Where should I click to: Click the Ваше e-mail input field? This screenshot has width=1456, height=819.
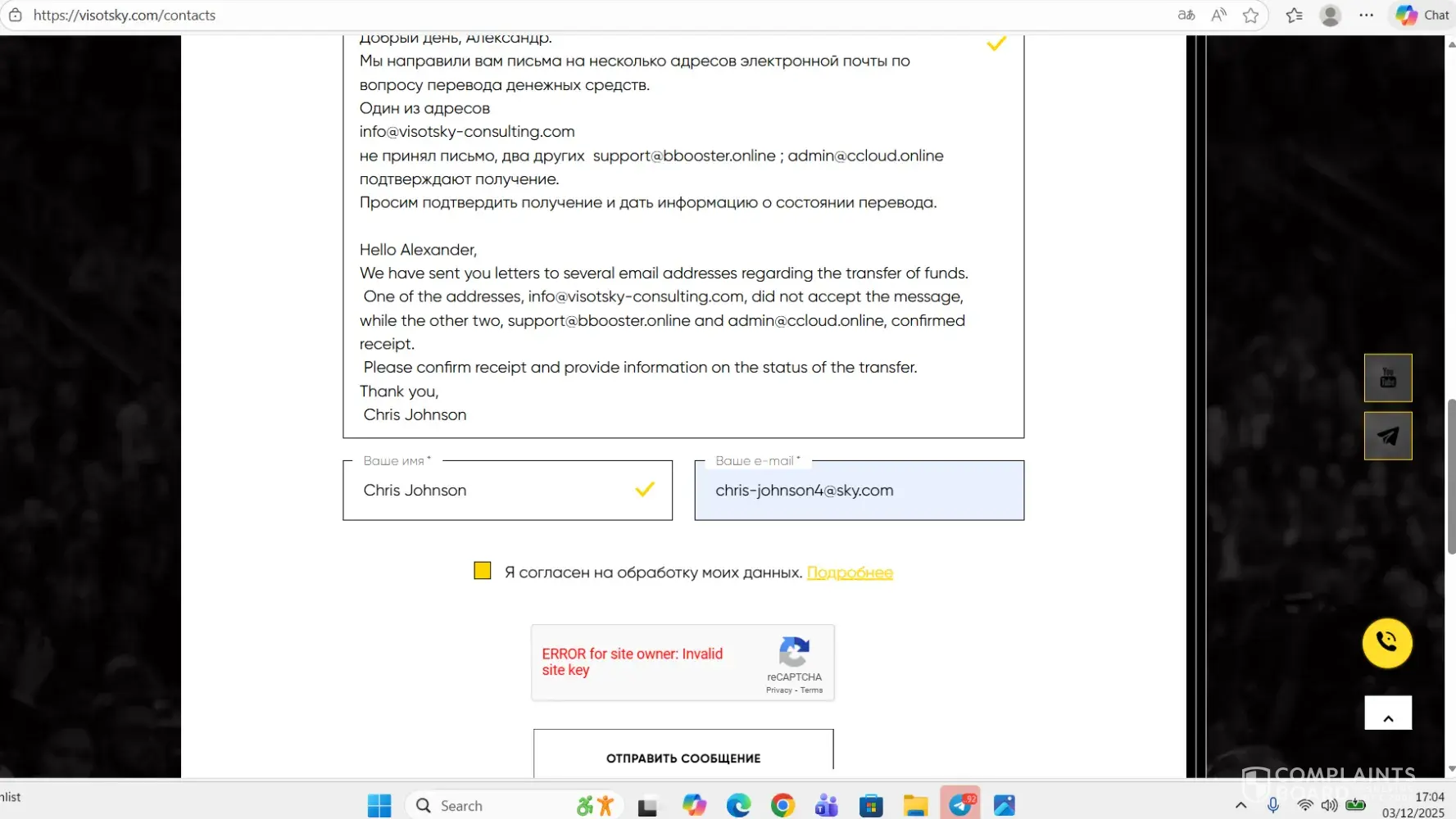pyautogui.click(x=859, y=491)
